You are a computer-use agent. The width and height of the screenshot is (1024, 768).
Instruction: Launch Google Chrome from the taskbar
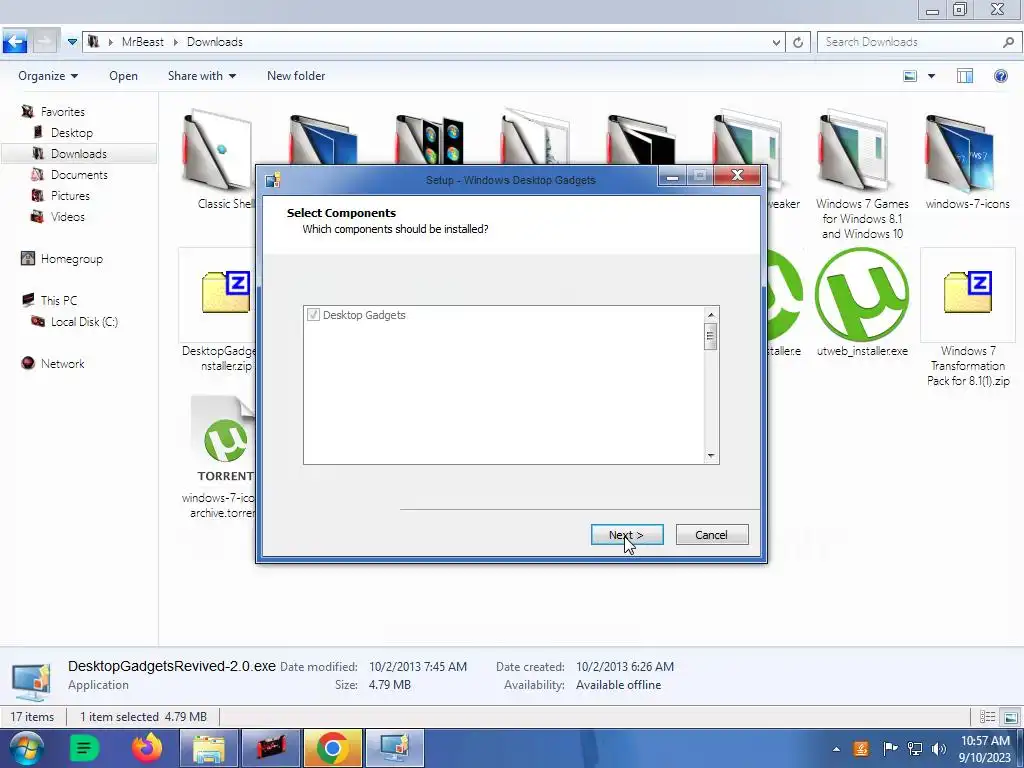point(332,748)
